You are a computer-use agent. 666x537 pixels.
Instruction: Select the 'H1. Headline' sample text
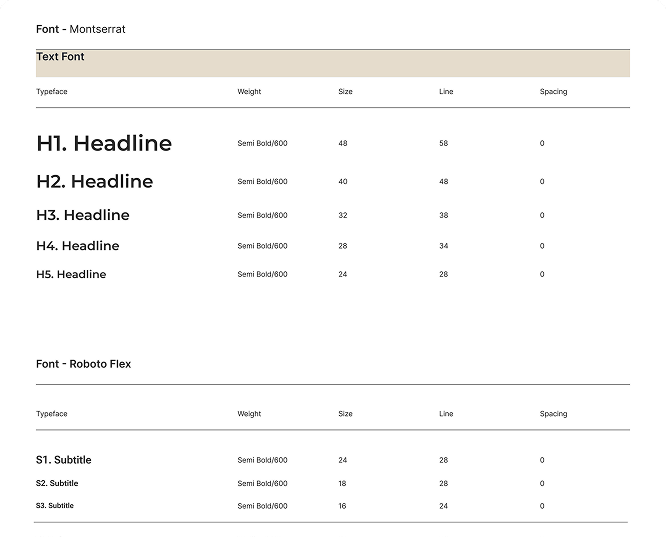pos(104,143)
